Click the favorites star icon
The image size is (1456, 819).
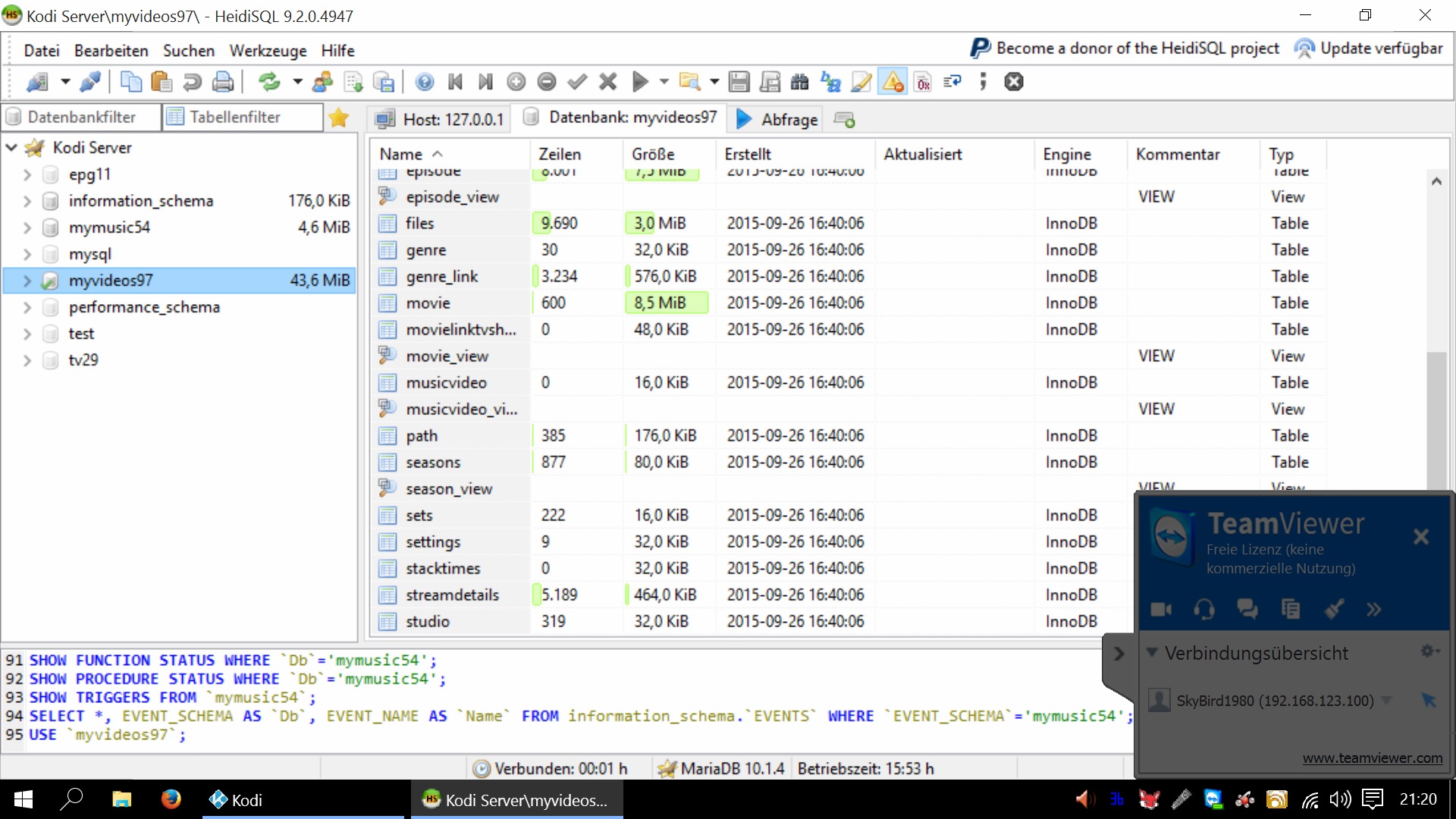point(339,118)
